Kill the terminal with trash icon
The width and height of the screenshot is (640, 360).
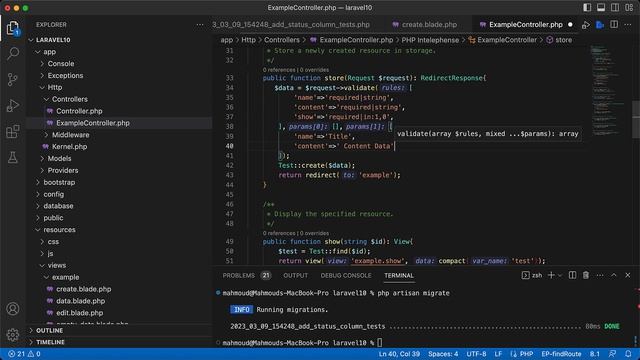coord(586,276)
